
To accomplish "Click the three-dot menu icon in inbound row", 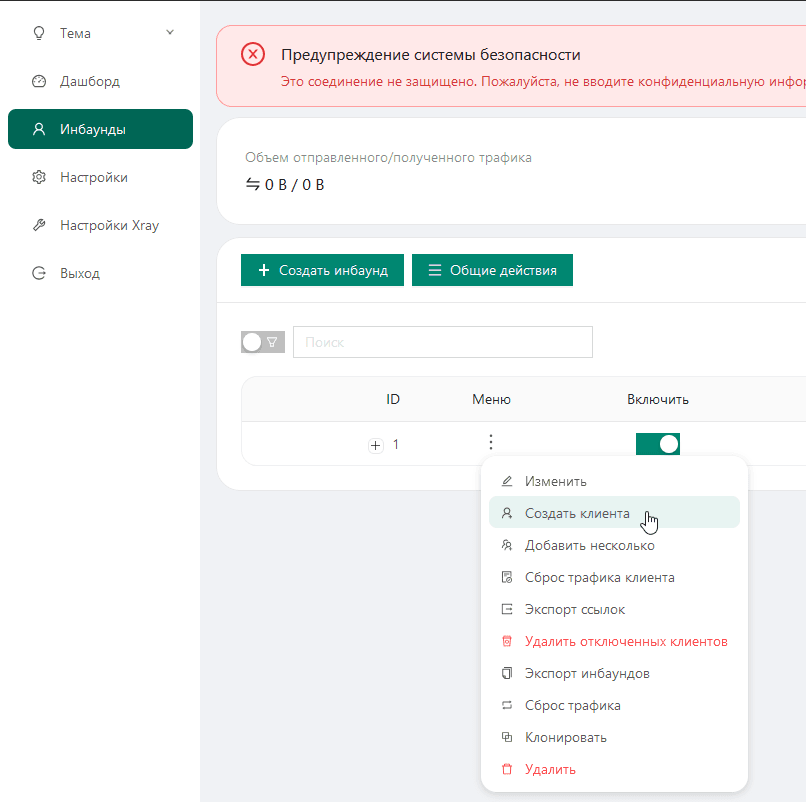I will [x=490, y=443].
